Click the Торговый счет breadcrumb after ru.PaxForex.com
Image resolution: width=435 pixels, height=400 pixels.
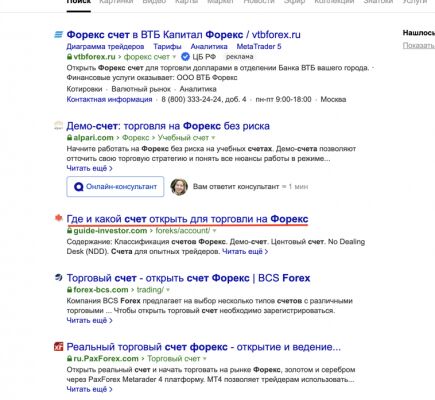click(x=173, y=359)
